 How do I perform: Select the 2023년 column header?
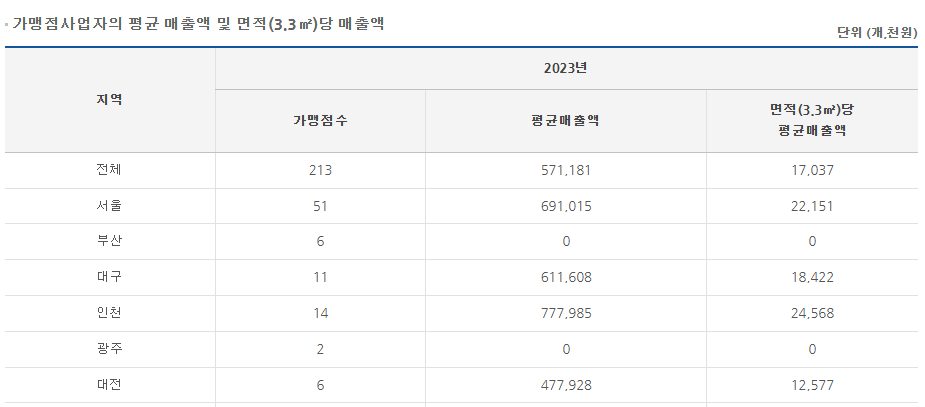566,68
